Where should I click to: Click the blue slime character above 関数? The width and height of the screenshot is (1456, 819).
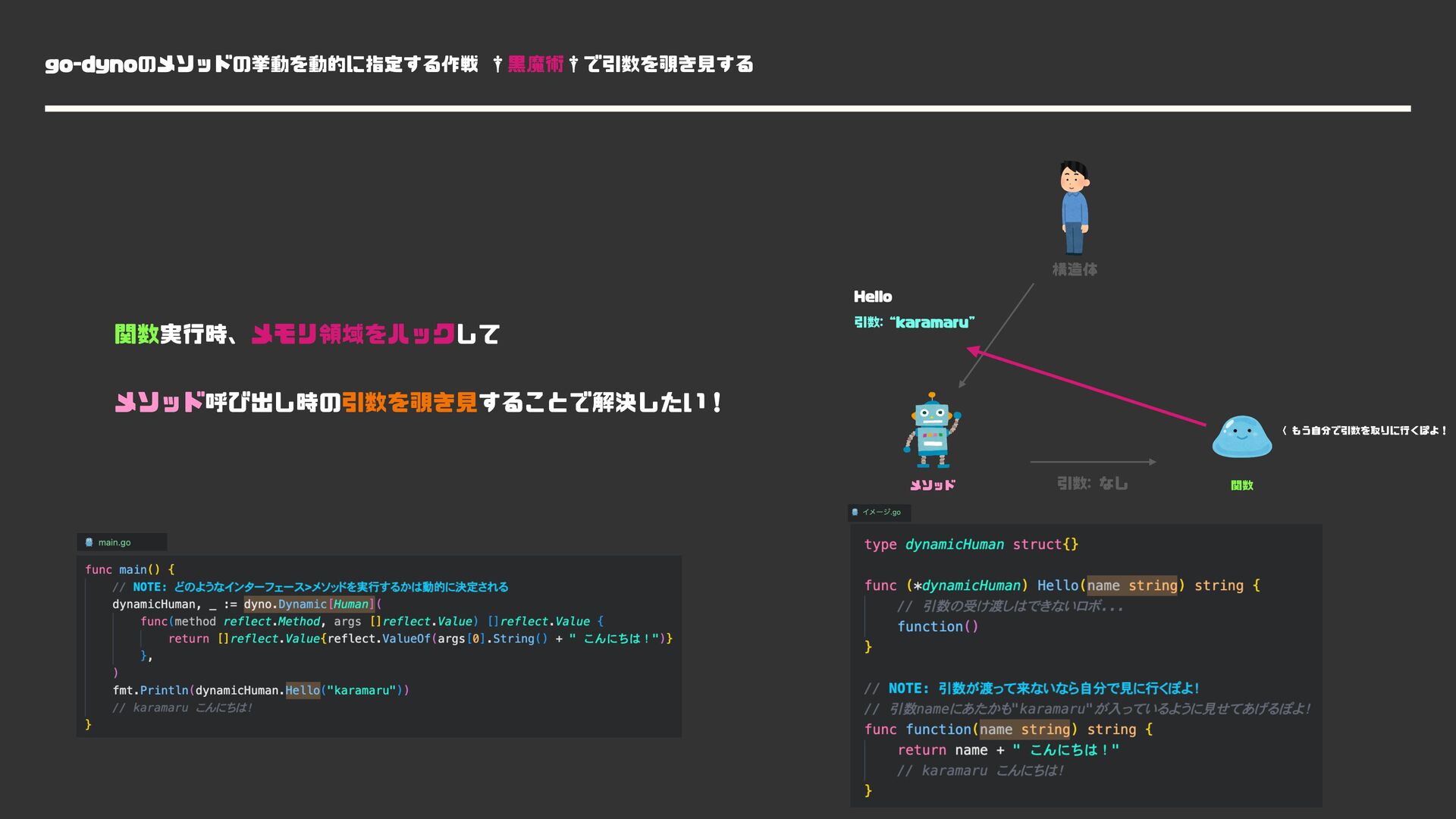coord(1241,437)
